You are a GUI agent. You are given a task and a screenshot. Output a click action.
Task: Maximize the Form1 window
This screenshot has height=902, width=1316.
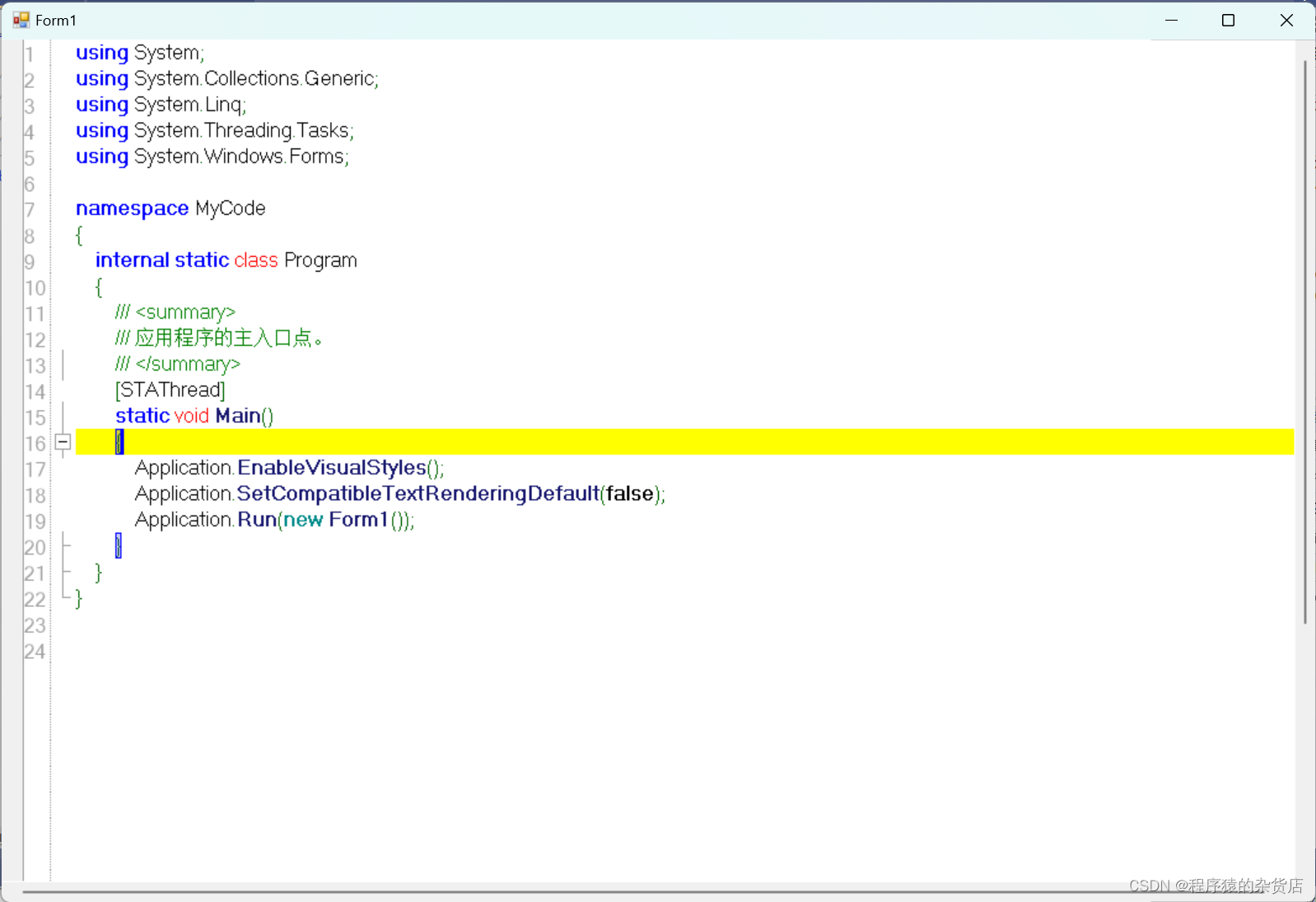coord(1229,20)
